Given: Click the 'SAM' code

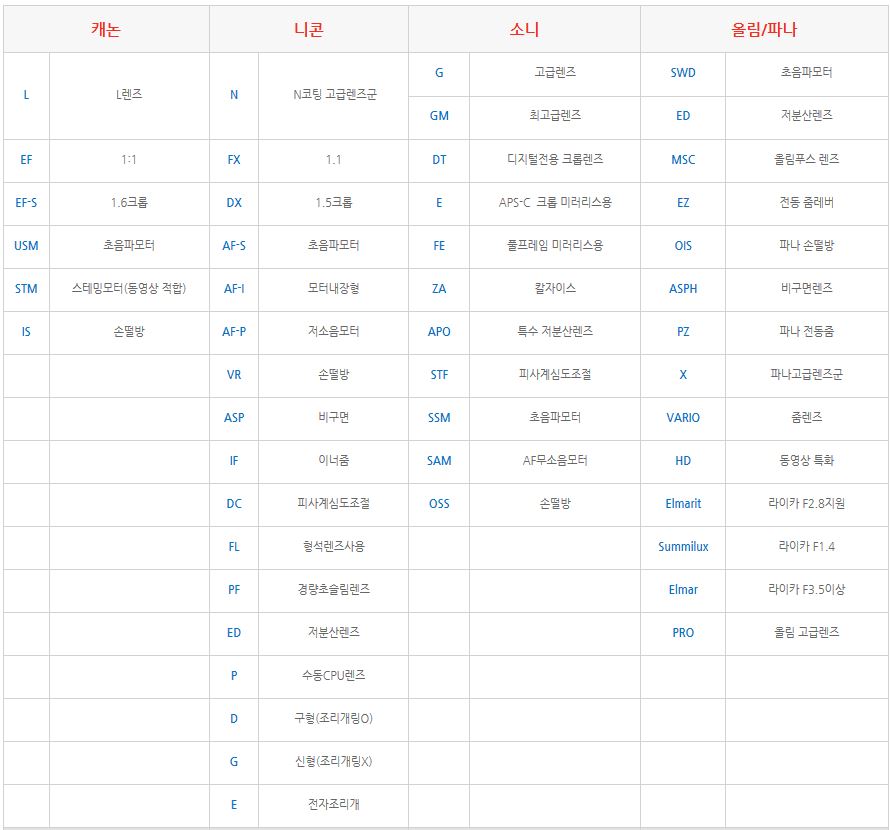Looking at the screenshot, I should click(x=439, y=461).
